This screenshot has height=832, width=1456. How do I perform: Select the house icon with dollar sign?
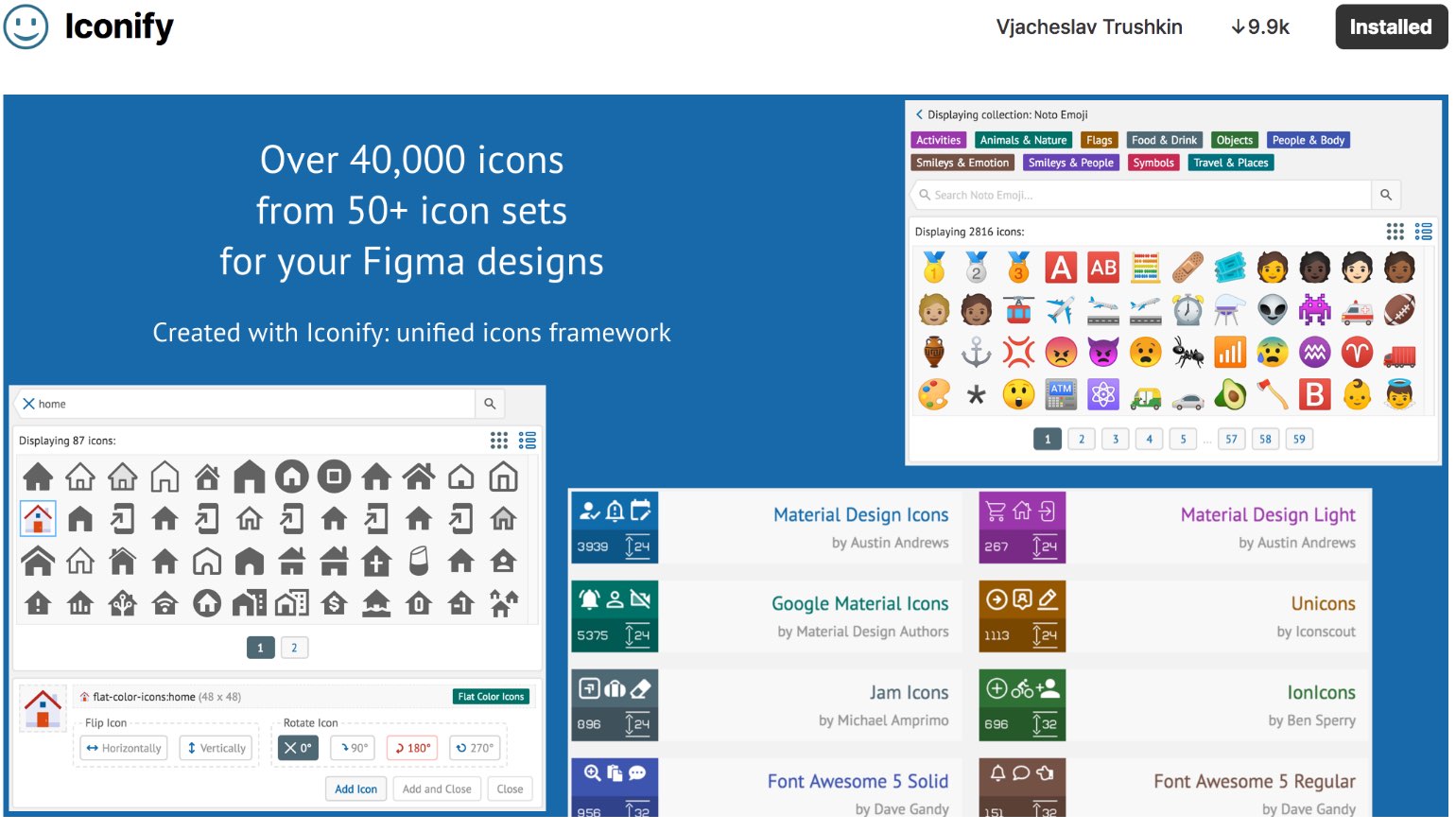click(x=334, y=602)
